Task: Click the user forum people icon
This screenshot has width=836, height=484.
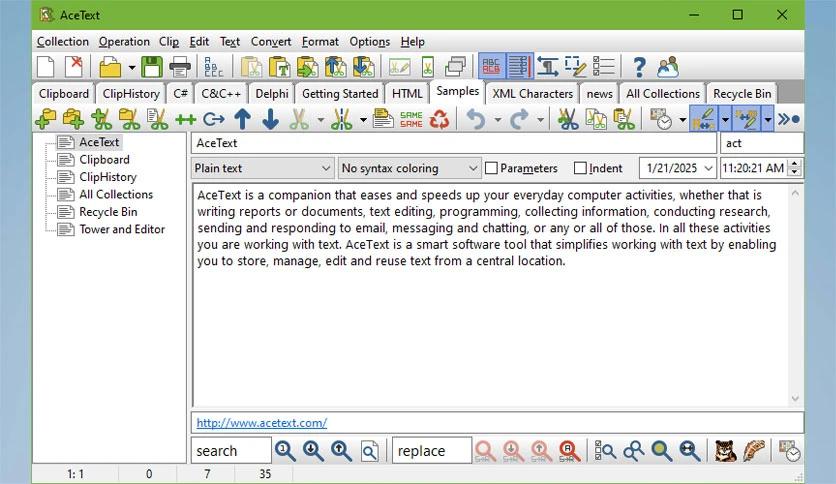Action: click(x=668, y=67)
